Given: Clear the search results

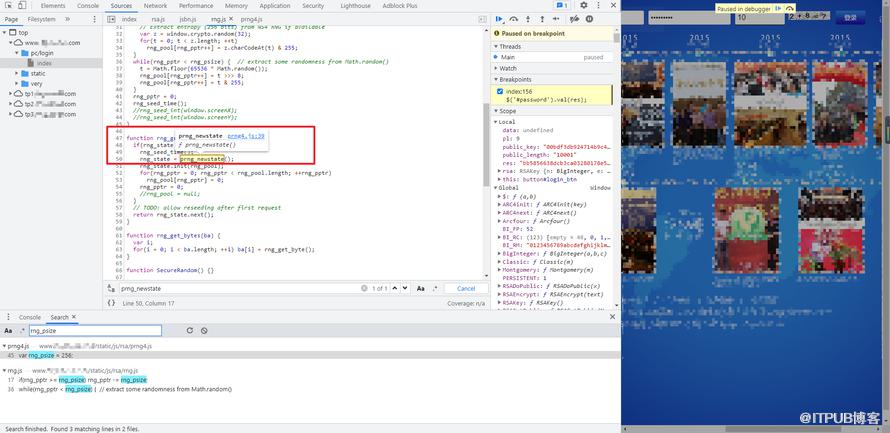Looking at the screenshot, I should 204,330.
